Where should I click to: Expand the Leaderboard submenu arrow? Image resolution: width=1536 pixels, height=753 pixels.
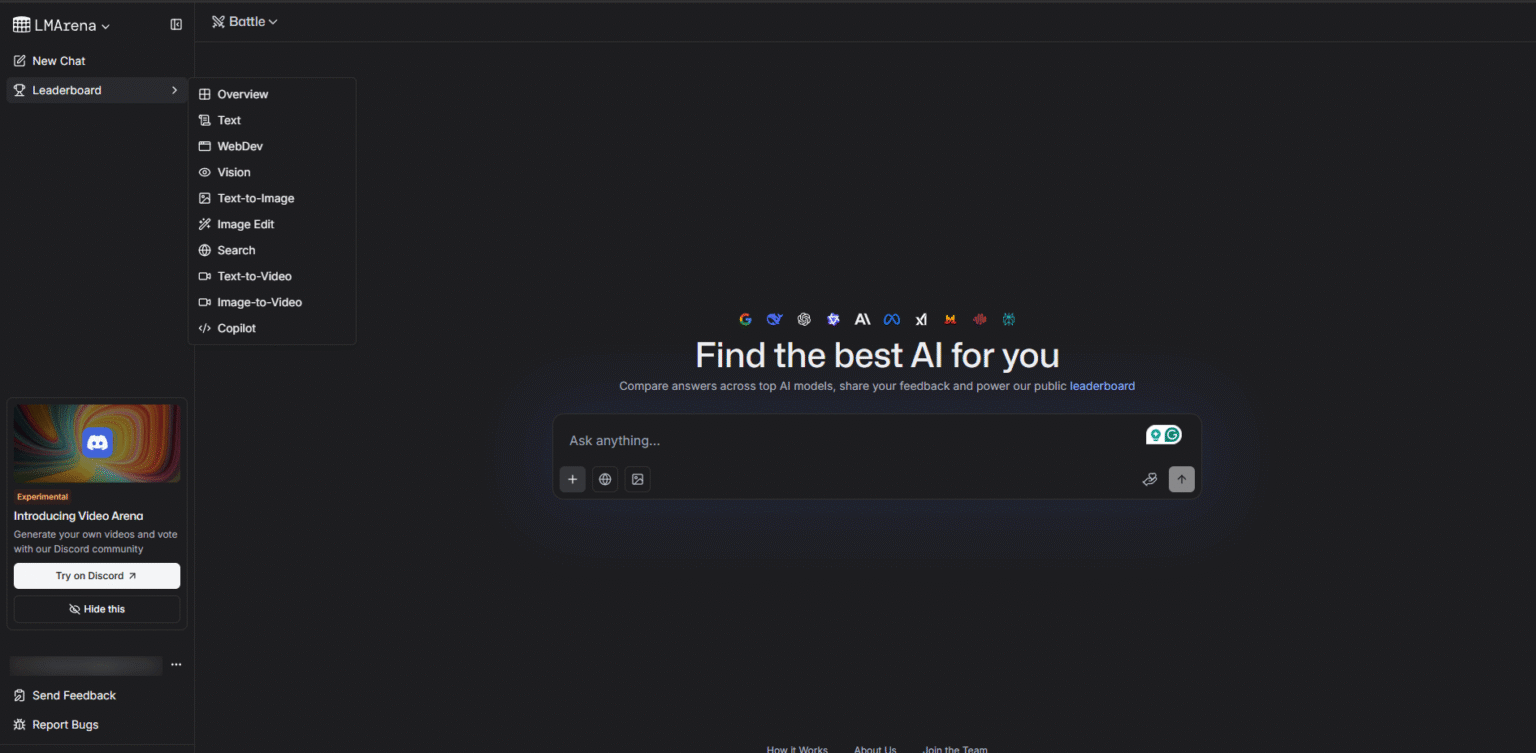(x=173, y=90)
